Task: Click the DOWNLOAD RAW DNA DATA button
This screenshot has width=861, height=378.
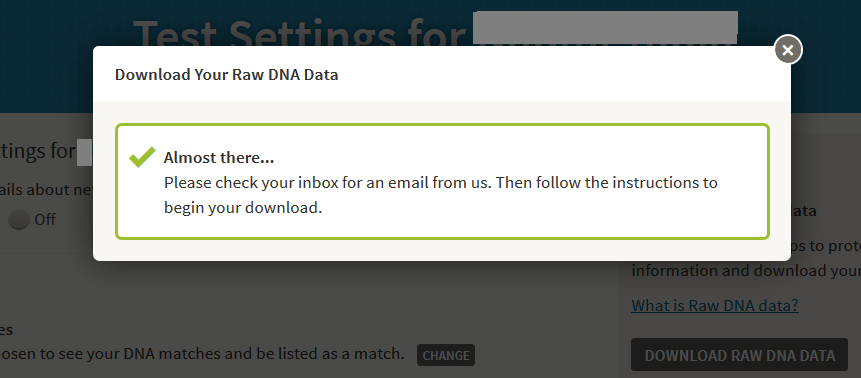Action: (740, 355)
